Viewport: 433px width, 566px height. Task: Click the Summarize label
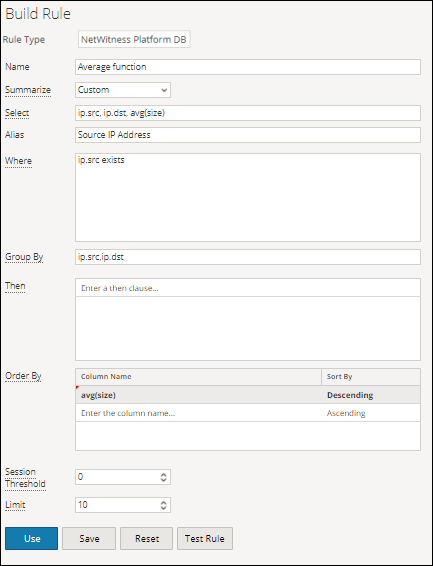click(28, 90)
